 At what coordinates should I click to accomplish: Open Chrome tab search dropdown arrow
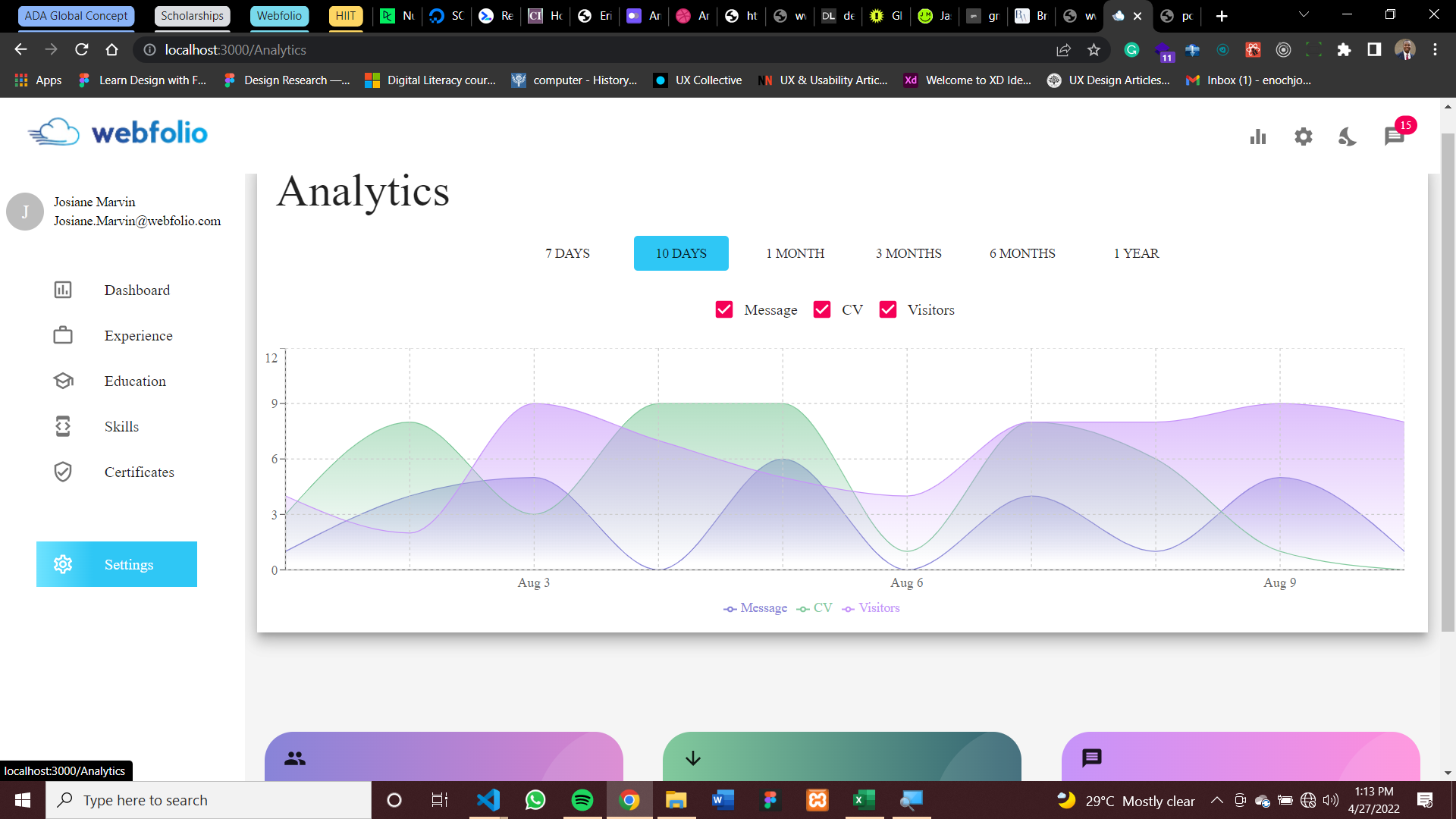click(x=1304, y=15)
